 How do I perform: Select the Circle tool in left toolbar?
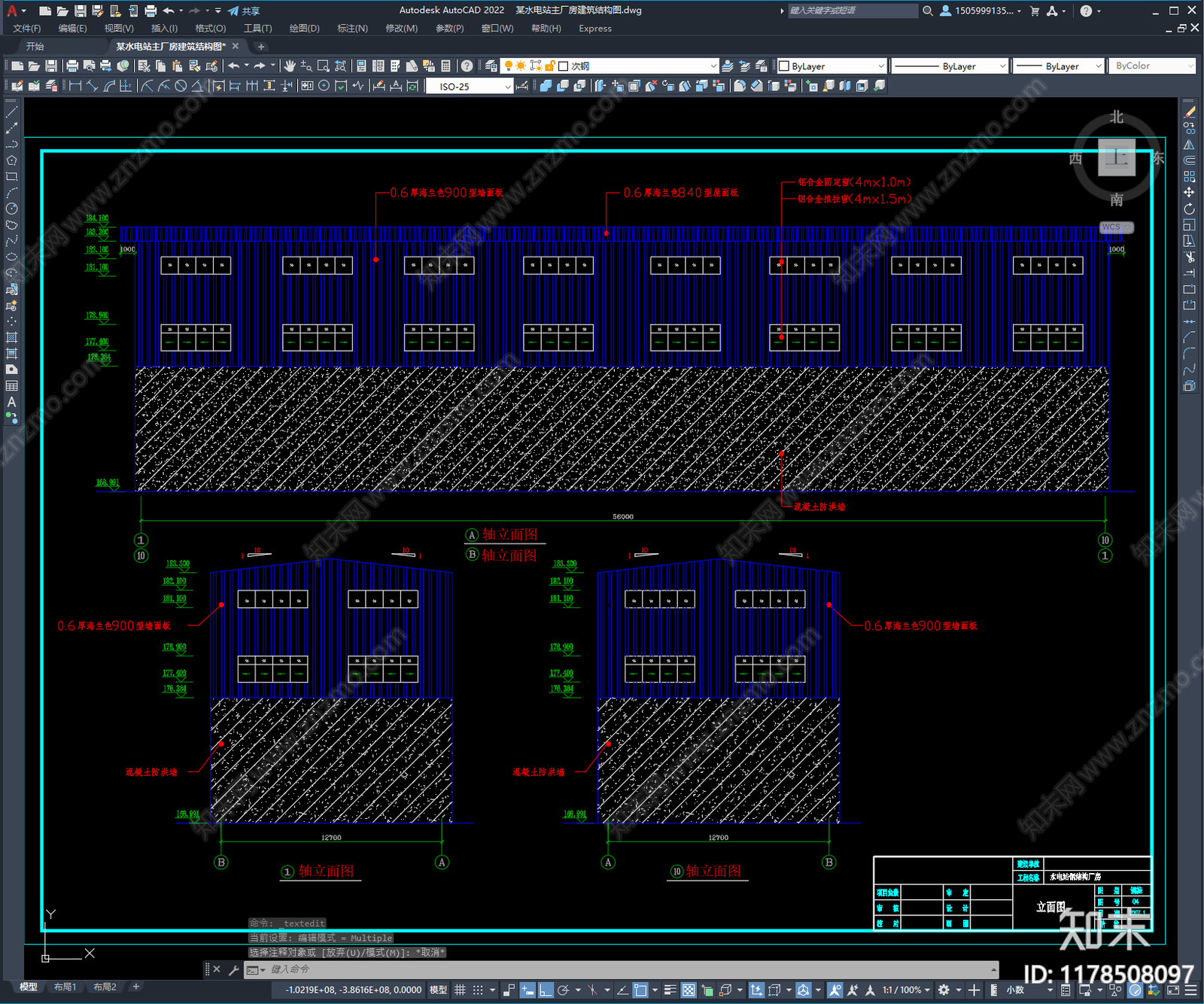[11, 208]
